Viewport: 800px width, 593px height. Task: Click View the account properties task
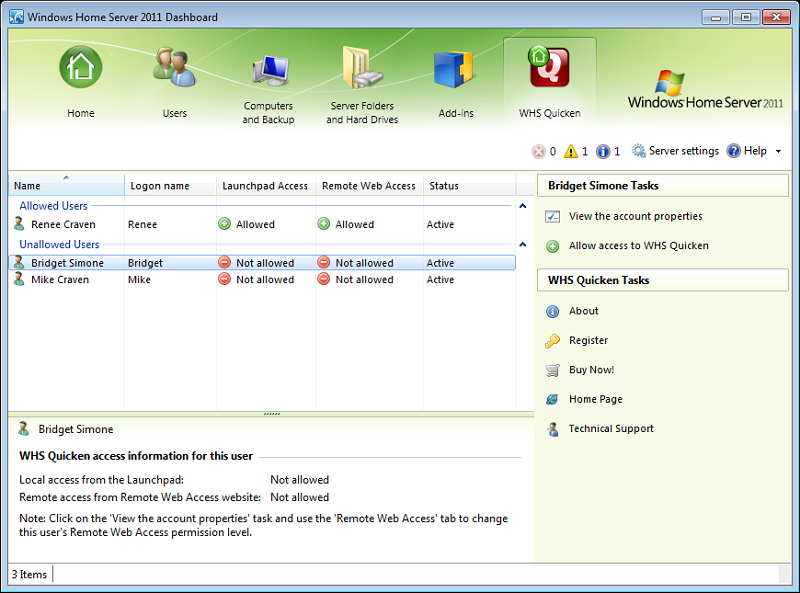636,216
